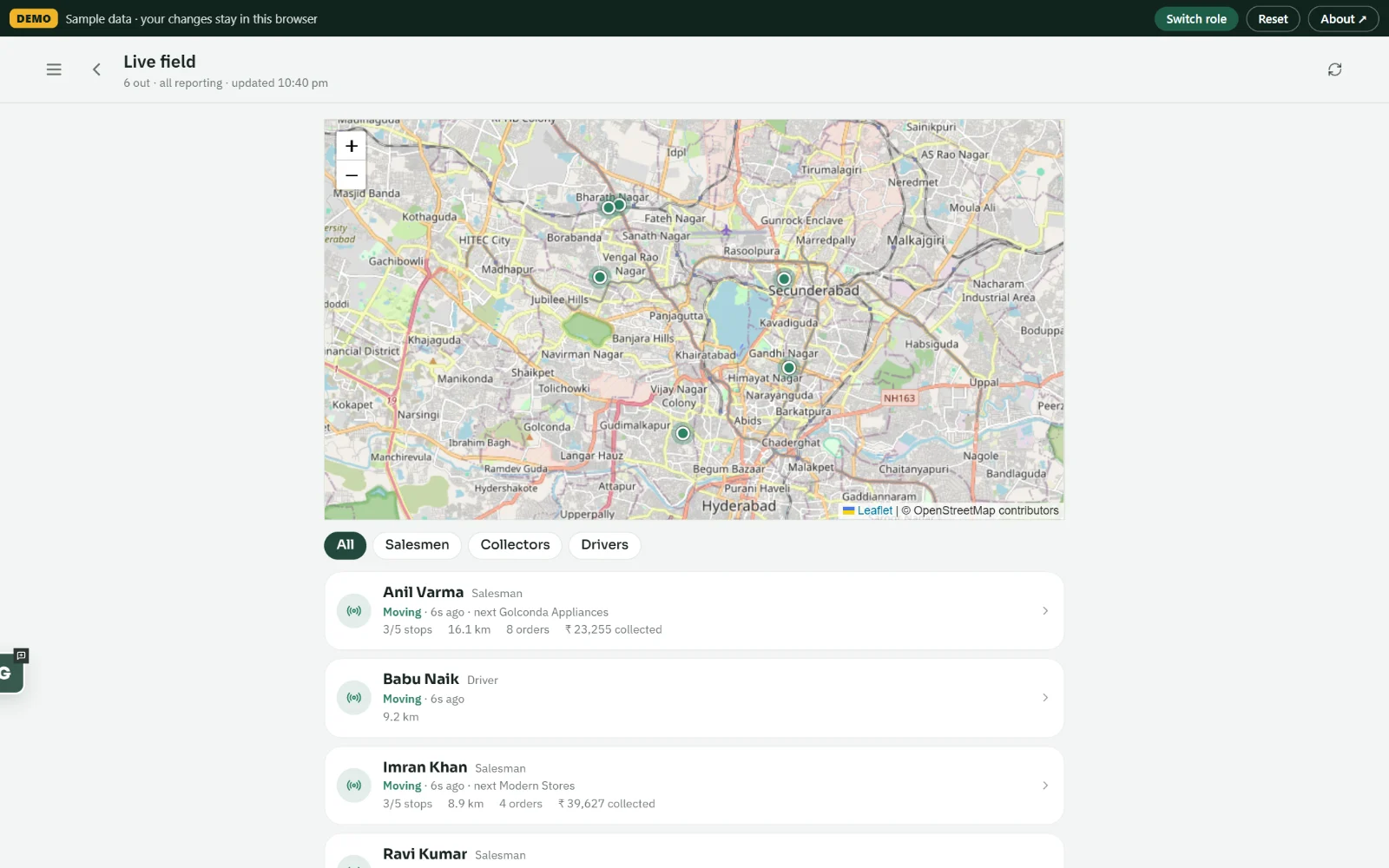Image resolution: width=1389 pixels, height=868 pixels.
Task: Click "₹ 23,255 collected" in Anil Varma's row
Action: (x=613, y=630)
